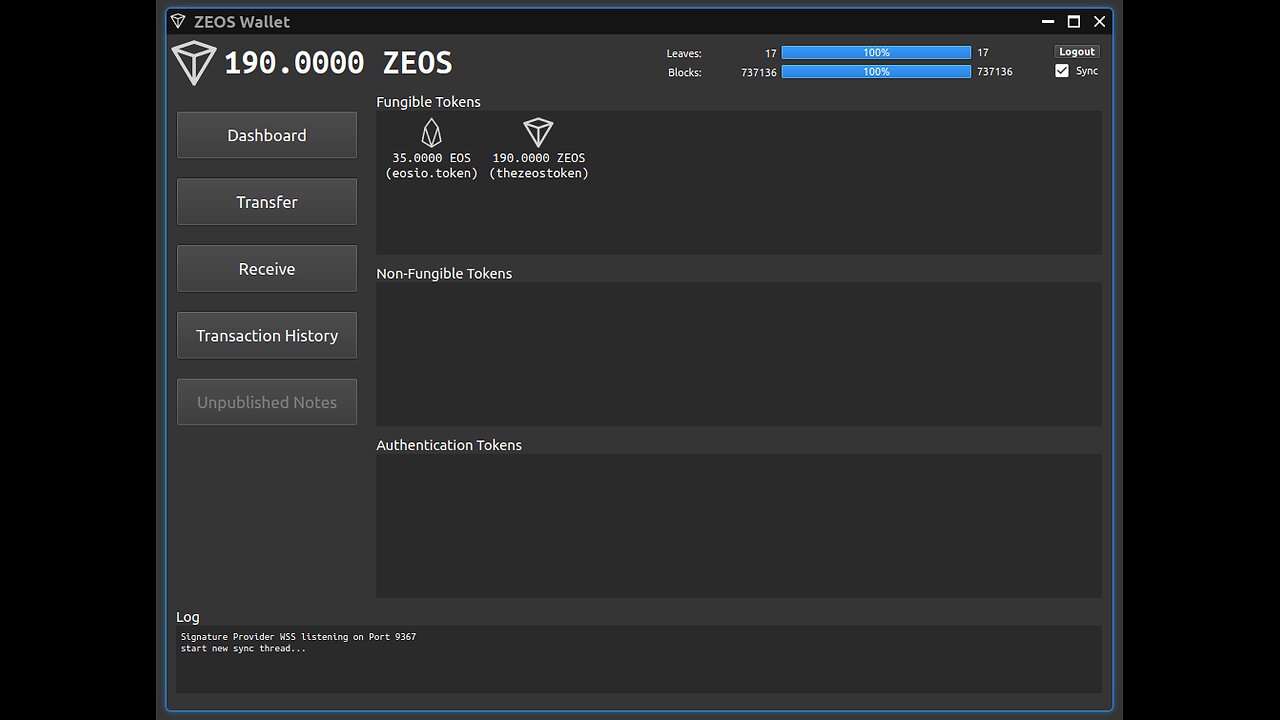Minimize the ZEOS Wallet window
The height and width of the screenshot is (720, 1280).
(1048, 21)
